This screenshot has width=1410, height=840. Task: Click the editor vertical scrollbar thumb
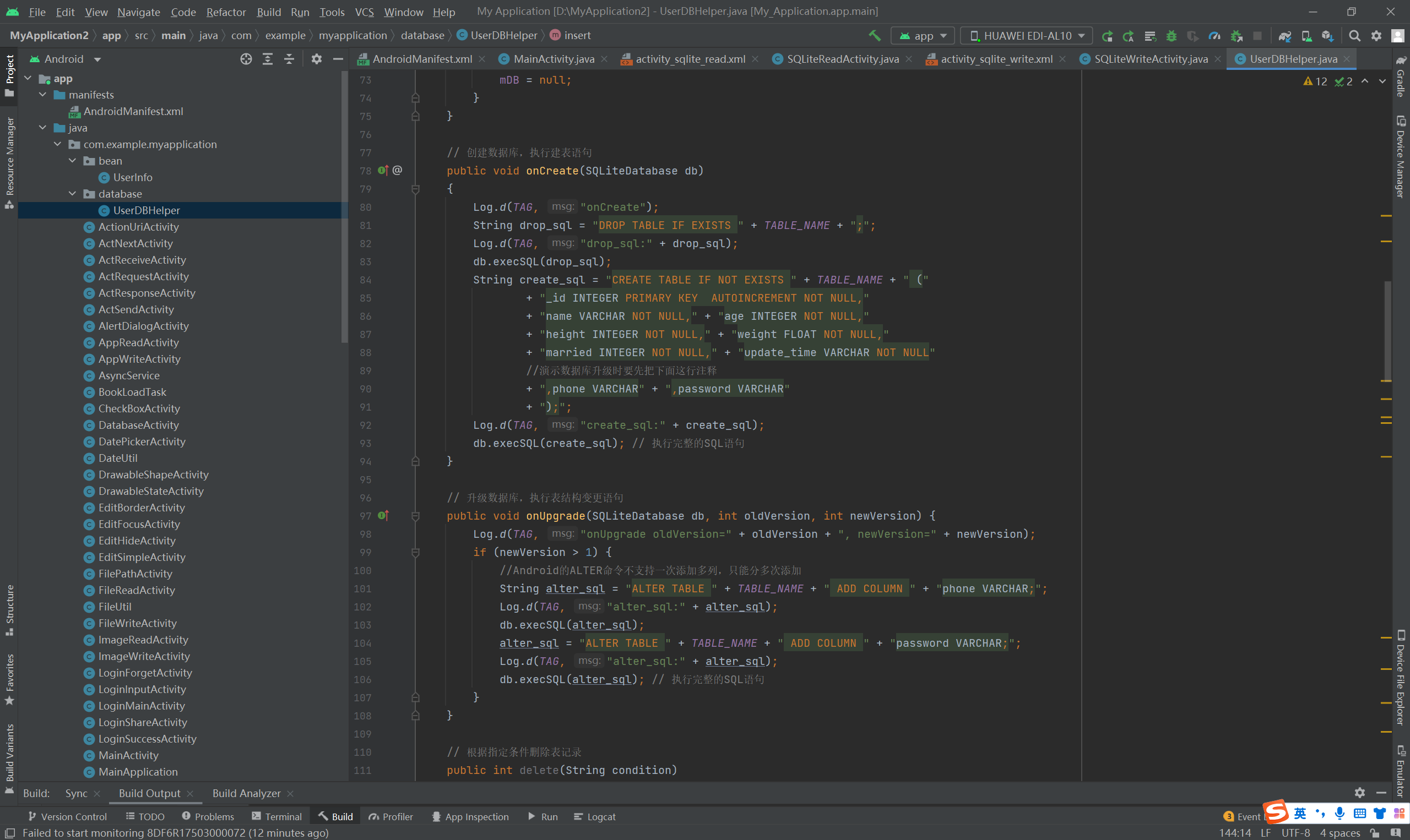[1387, 331]
